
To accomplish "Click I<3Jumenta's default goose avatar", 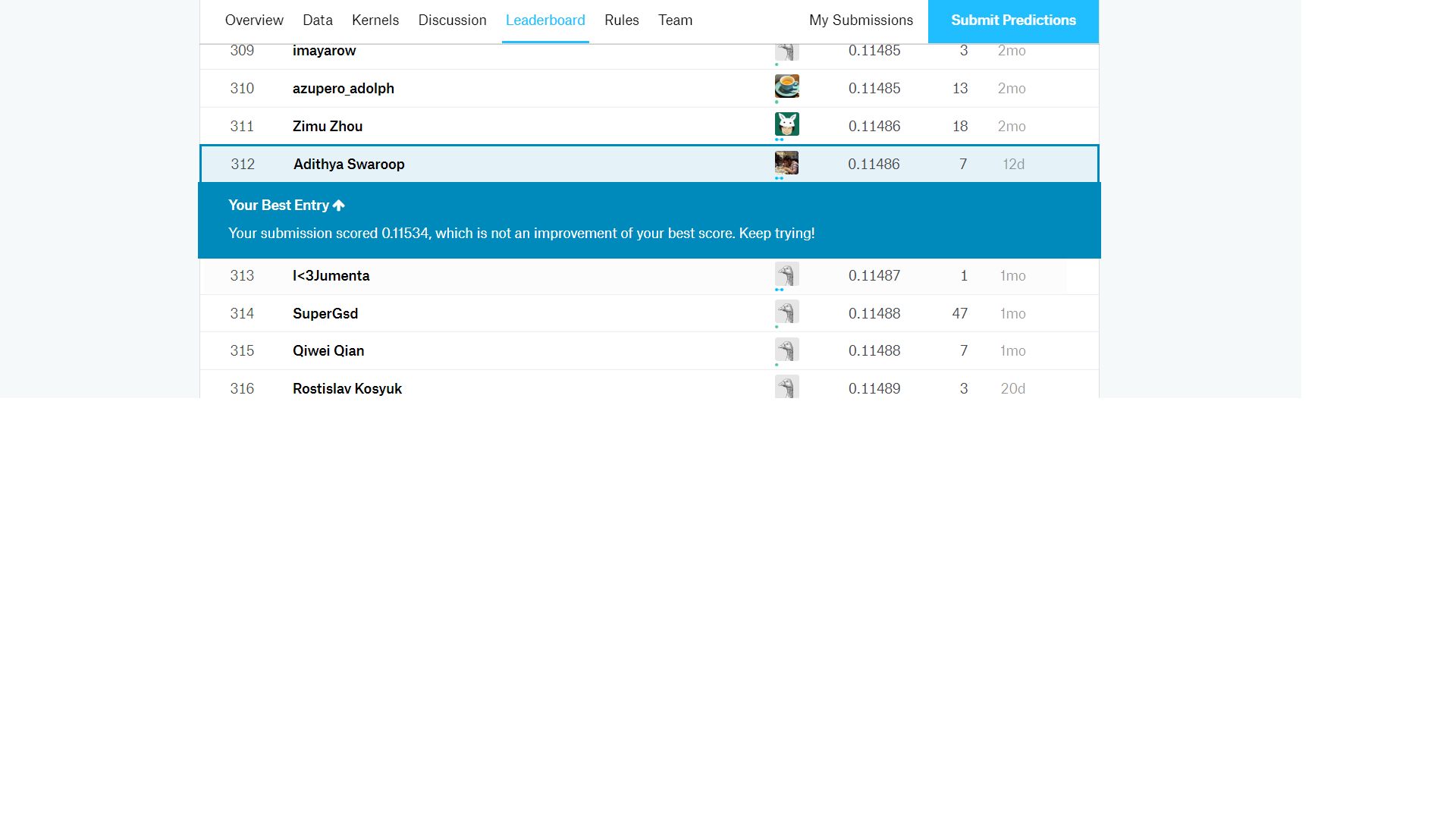I will click(786, 275).
